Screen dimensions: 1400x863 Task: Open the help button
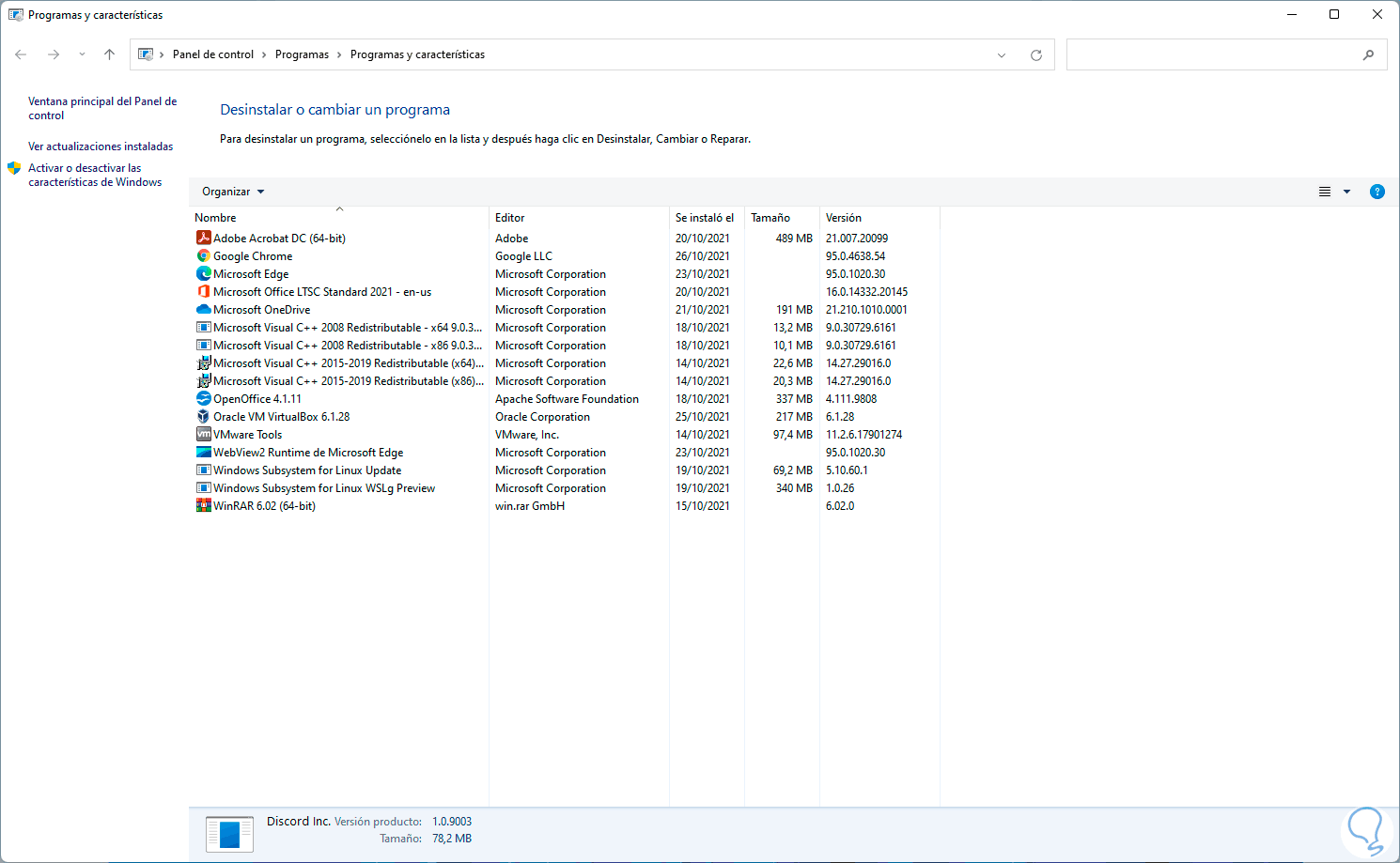[1377, 192]
